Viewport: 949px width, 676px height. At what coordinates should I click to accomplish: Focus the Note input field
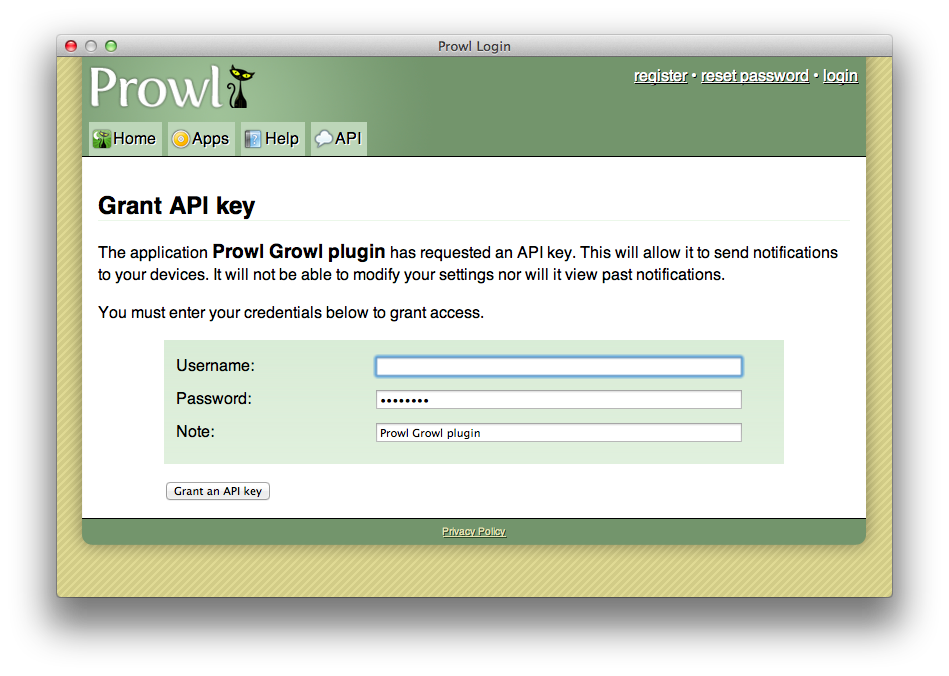point(559,433)
